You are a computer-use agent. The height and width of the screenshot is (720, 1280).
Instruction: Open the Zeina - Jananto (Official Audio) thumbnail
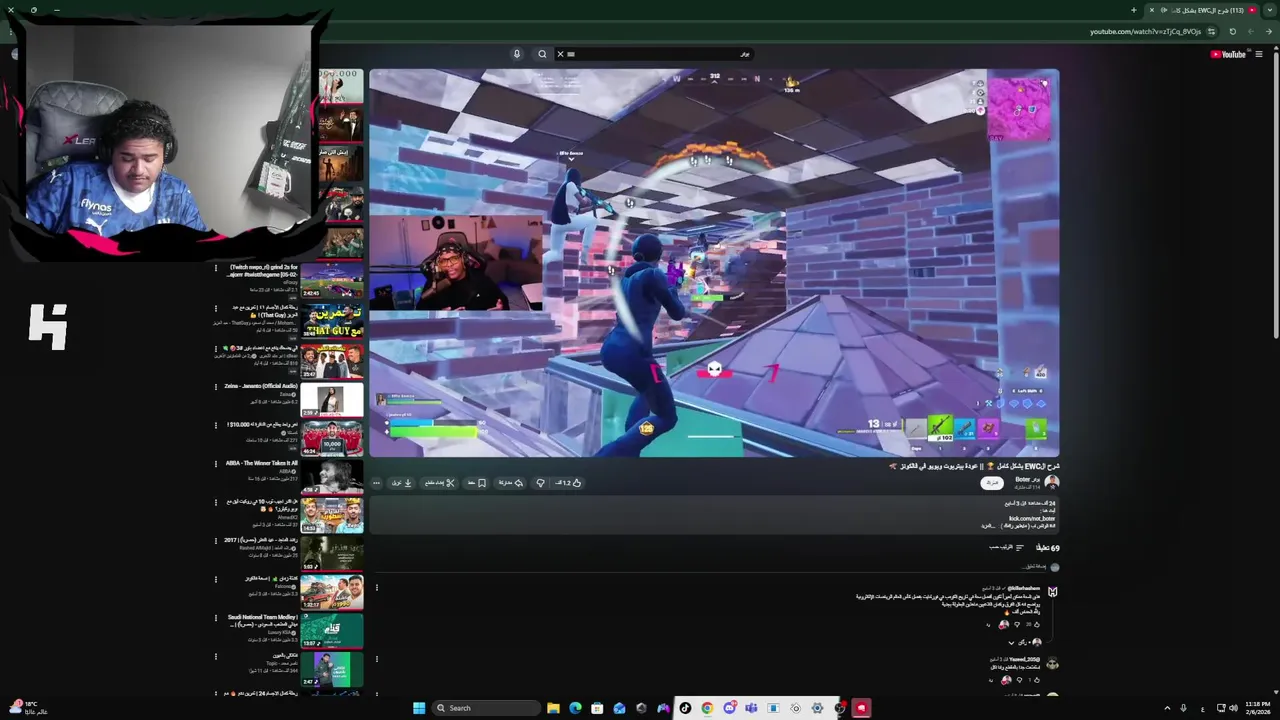coord(332,399)
